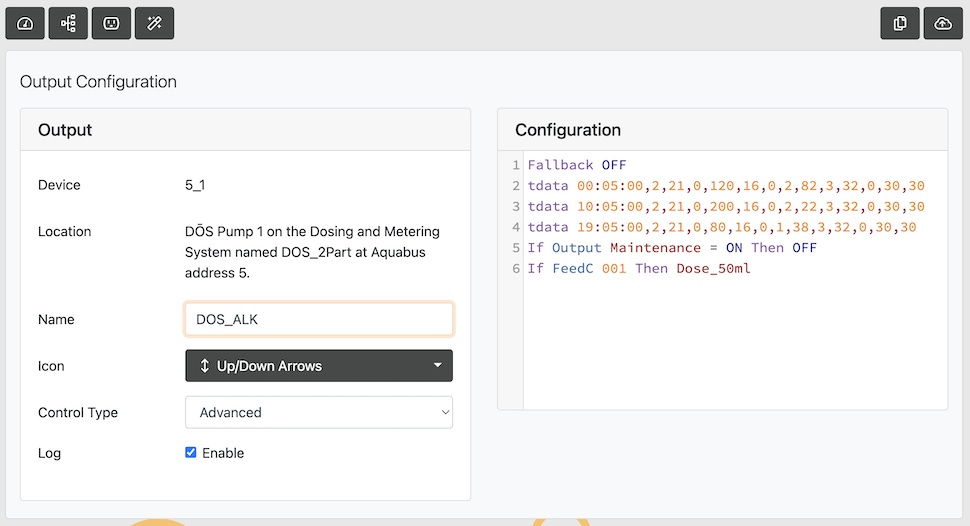
Task: Click the copy documents icon
Action: 900,23
